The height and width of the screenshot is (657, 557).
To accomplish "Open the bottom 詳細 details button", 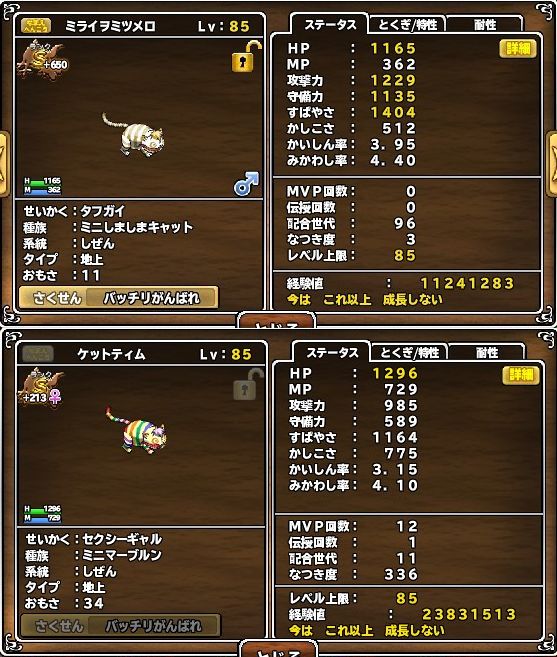I will coord(521,375).
